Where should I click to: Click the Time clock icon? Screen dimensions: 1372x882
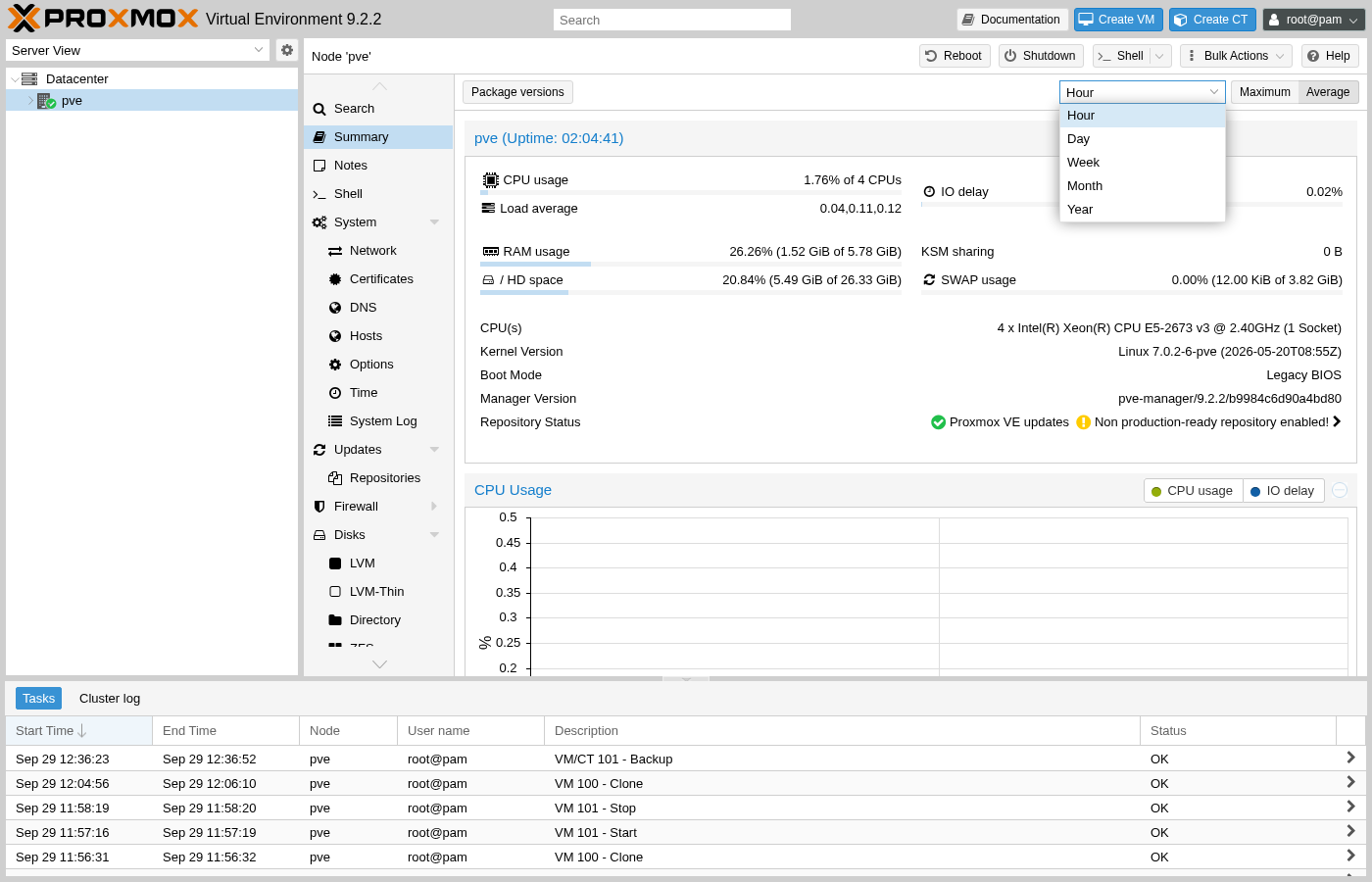(335, 393)
